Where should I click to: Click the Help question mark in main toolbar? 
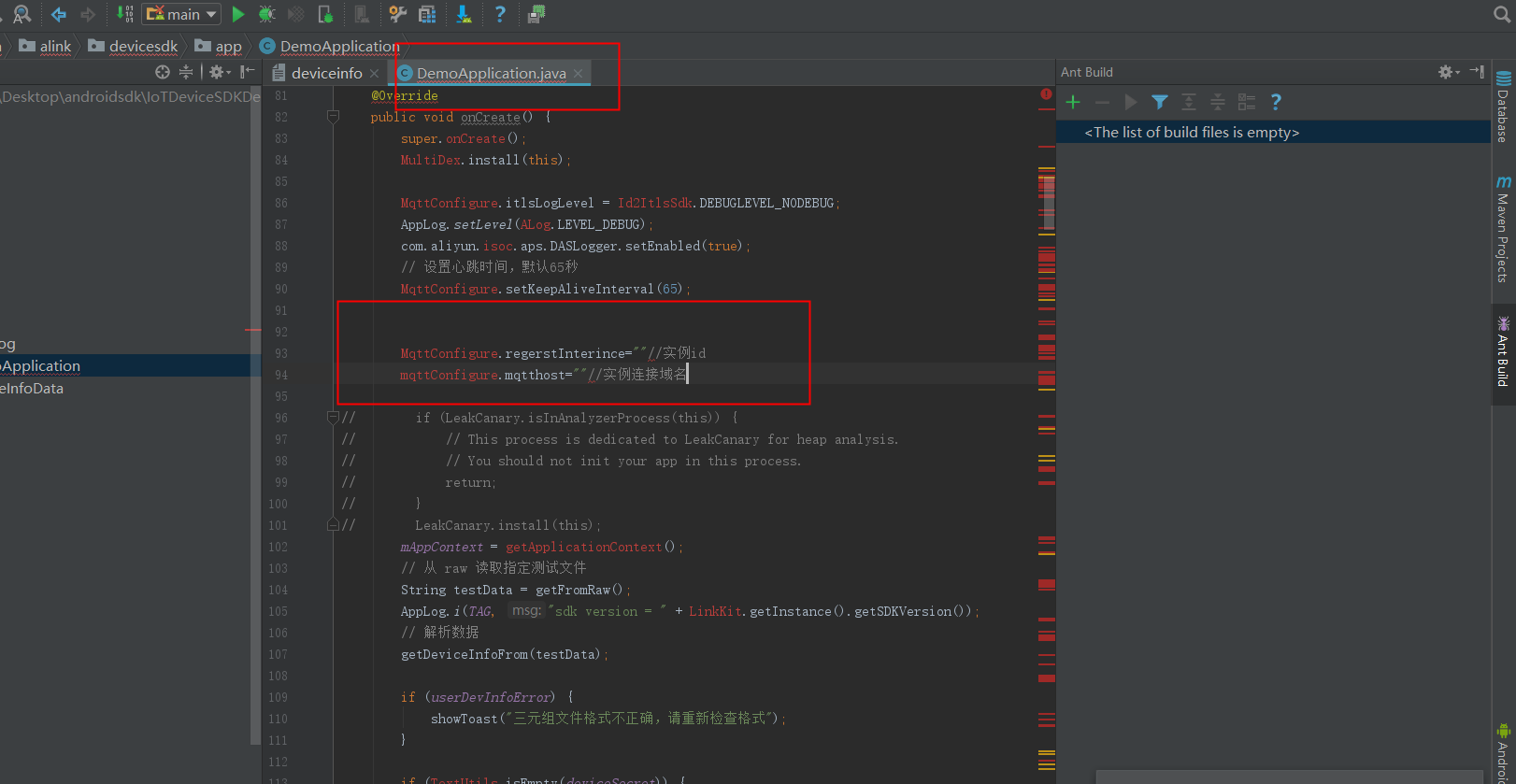pos(500,14)
